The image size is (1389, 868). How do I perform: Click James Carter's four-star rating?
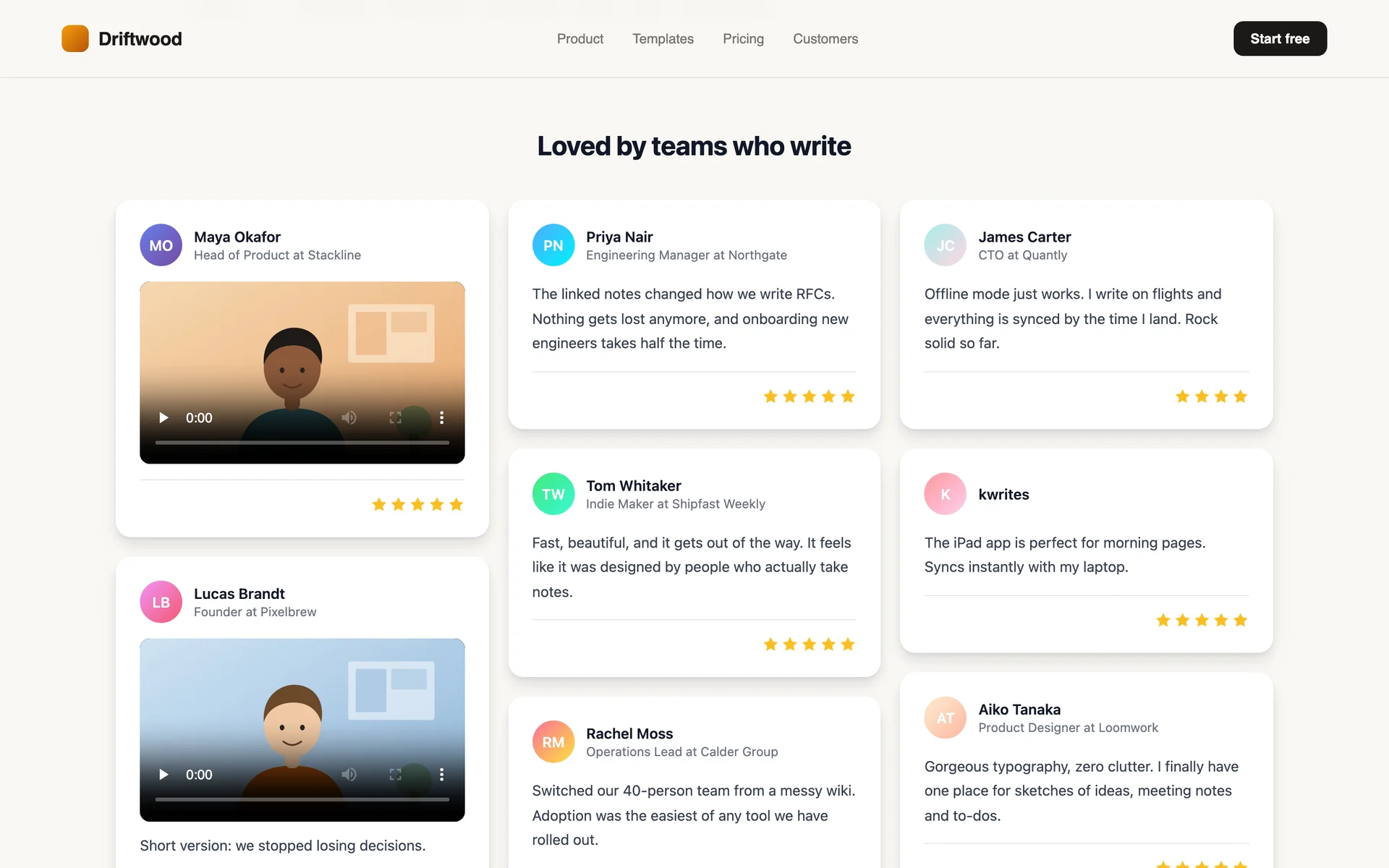[1212, 396]
